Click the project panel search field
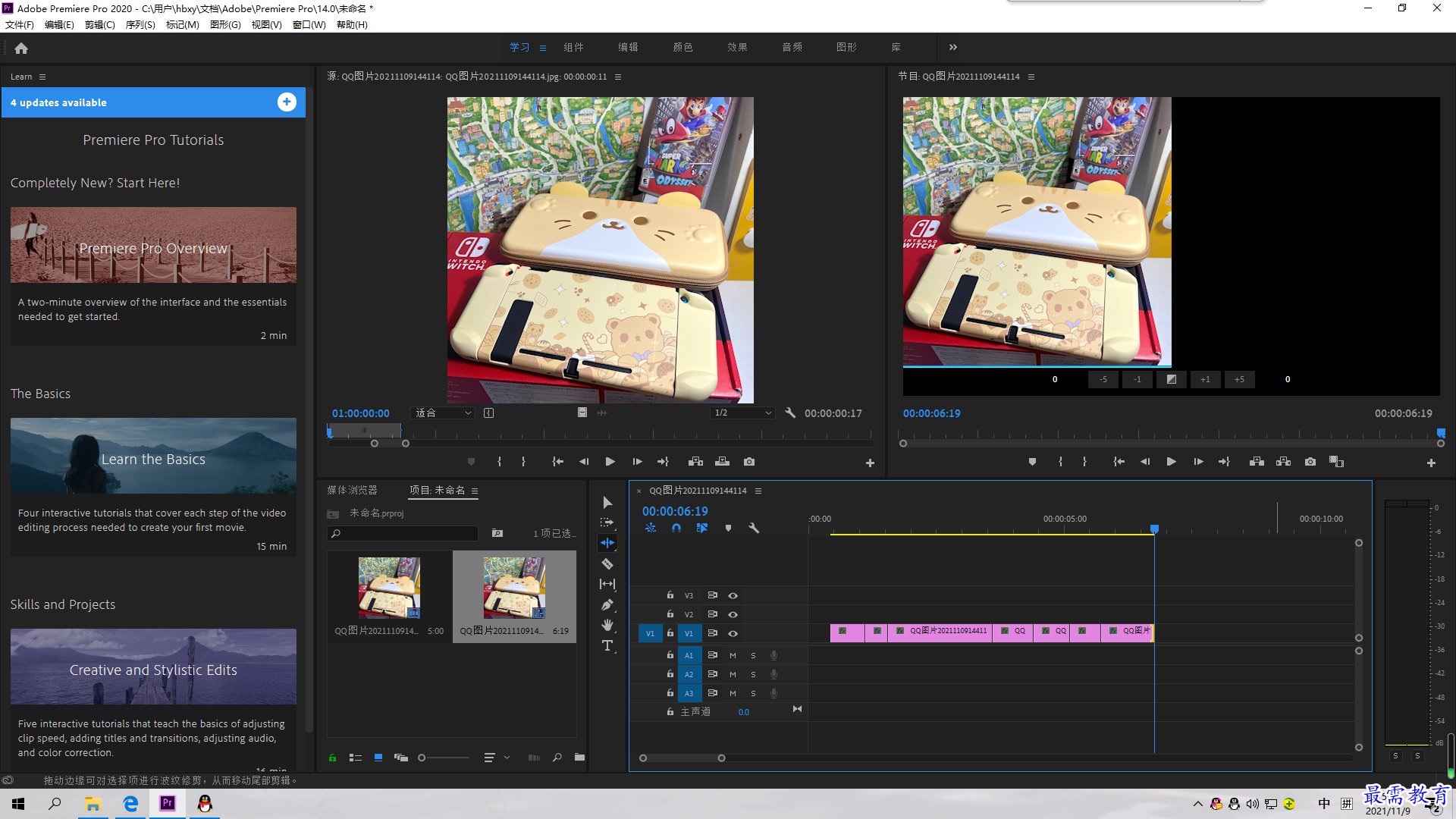This screenshot has width=1456, height=819. 403,534
